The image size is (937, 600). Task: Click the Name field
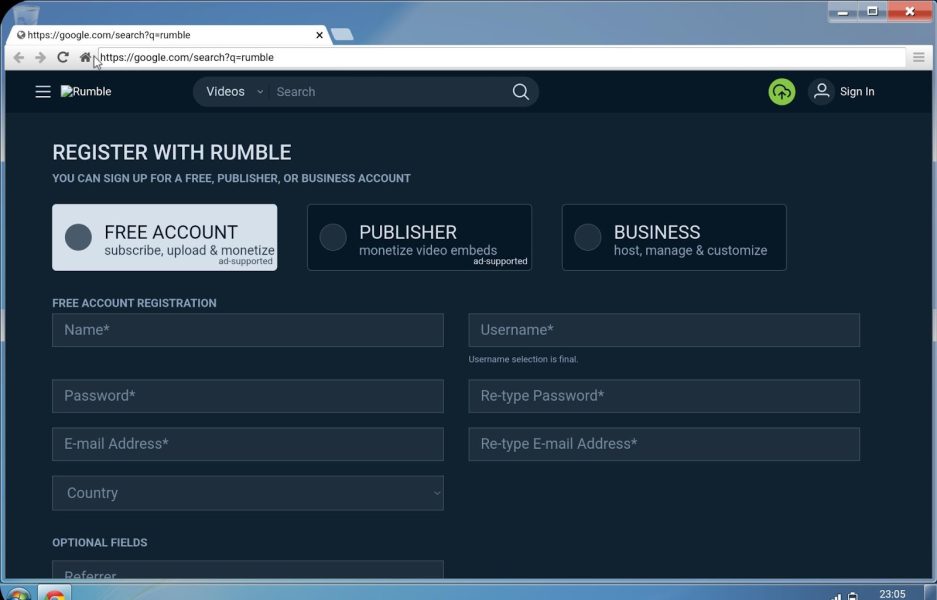(247, 330)
